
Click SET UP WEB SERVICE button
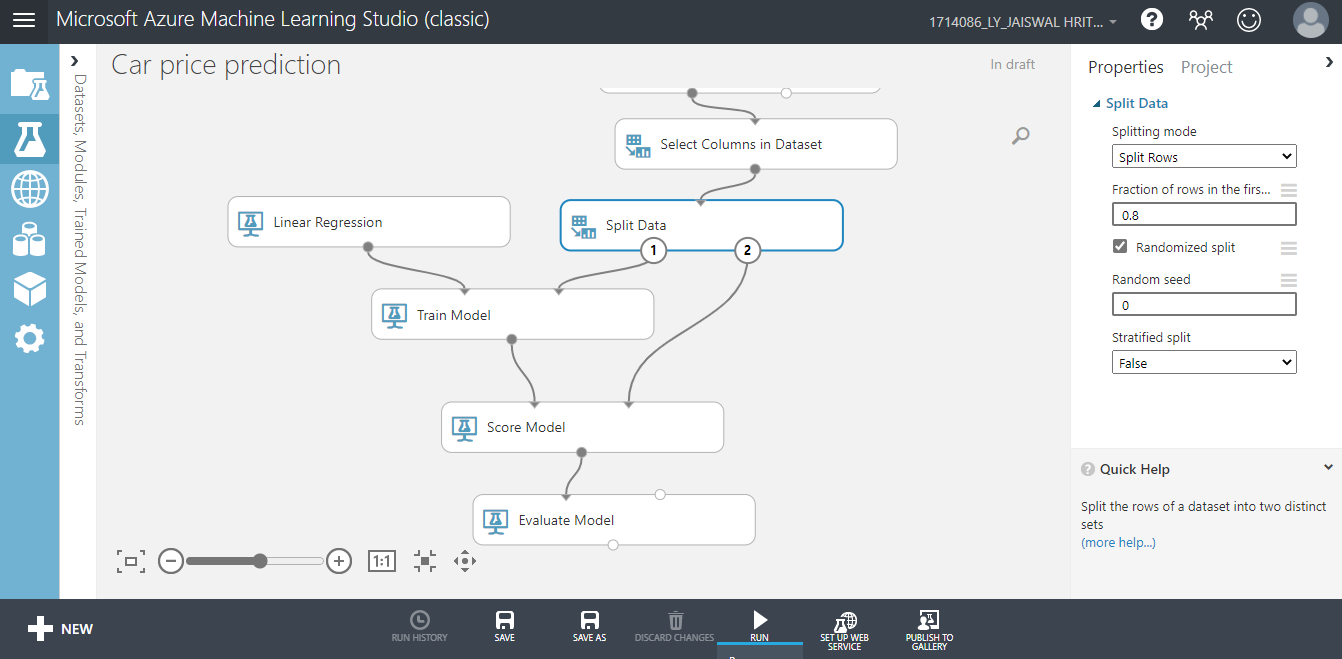click(x=845, y=632)
